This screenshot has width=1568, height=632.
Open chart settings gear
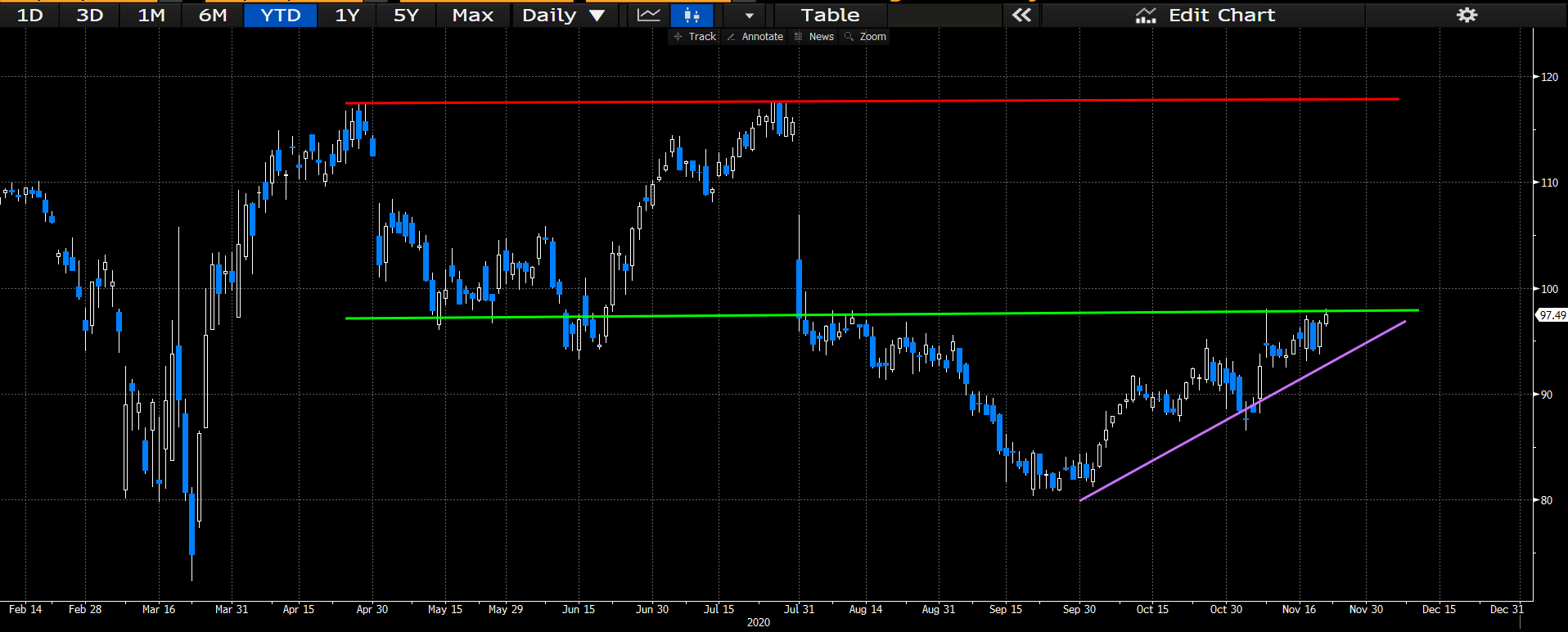point(1467,15)
